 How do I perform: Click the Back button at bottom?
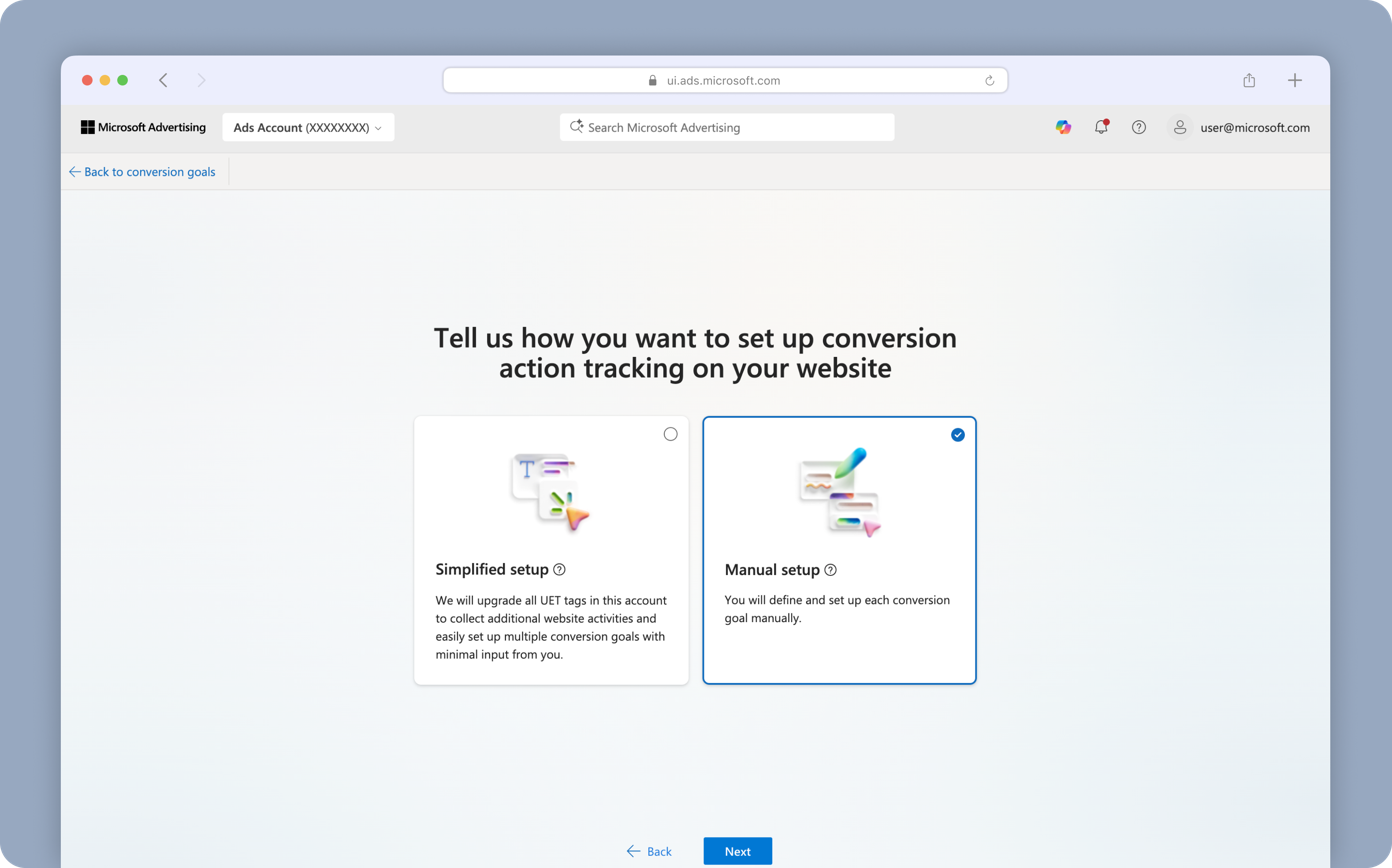pyautogui.click(x=649, y=851)
